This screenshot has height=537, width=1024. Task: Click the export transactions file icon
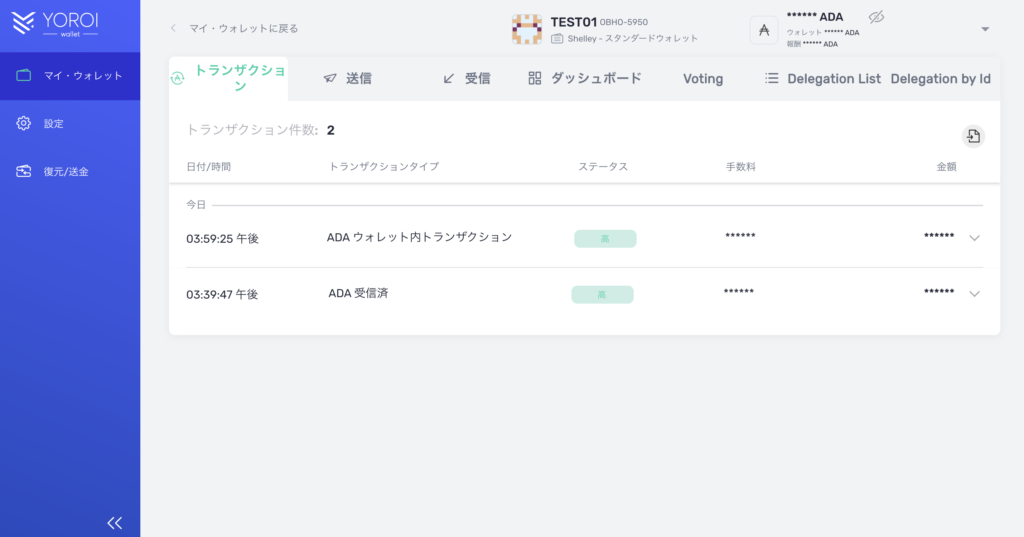coord(973,137)
